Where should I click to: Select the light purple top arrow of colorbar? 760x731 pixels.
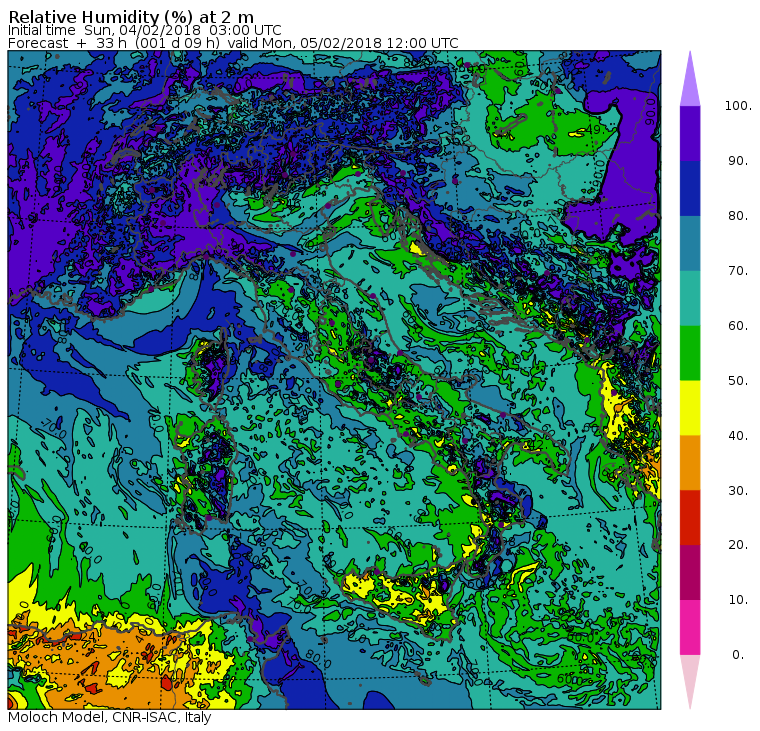[x=690, y=80]
